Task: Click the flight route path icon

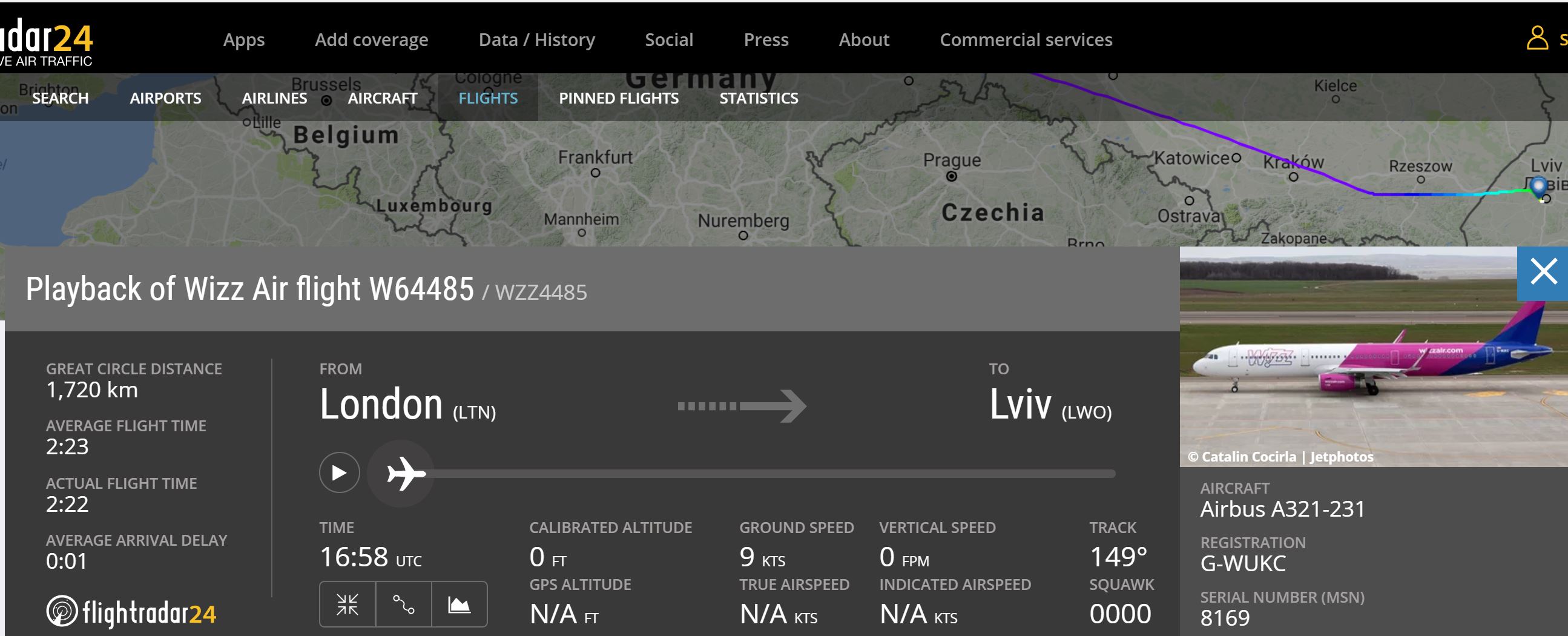Action: point(404,605)
